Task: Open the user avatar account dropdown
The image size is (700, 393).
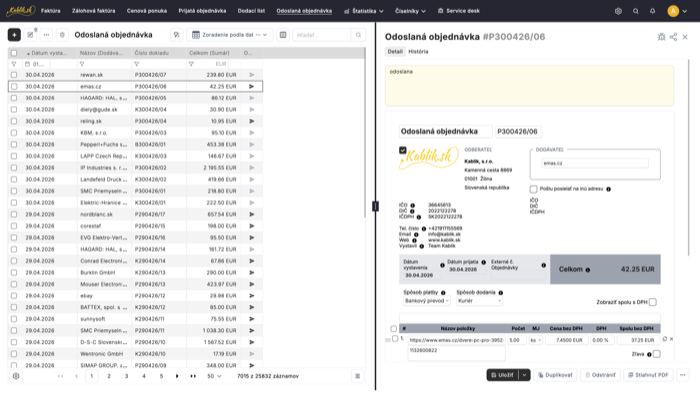Action: click(677, 11)
